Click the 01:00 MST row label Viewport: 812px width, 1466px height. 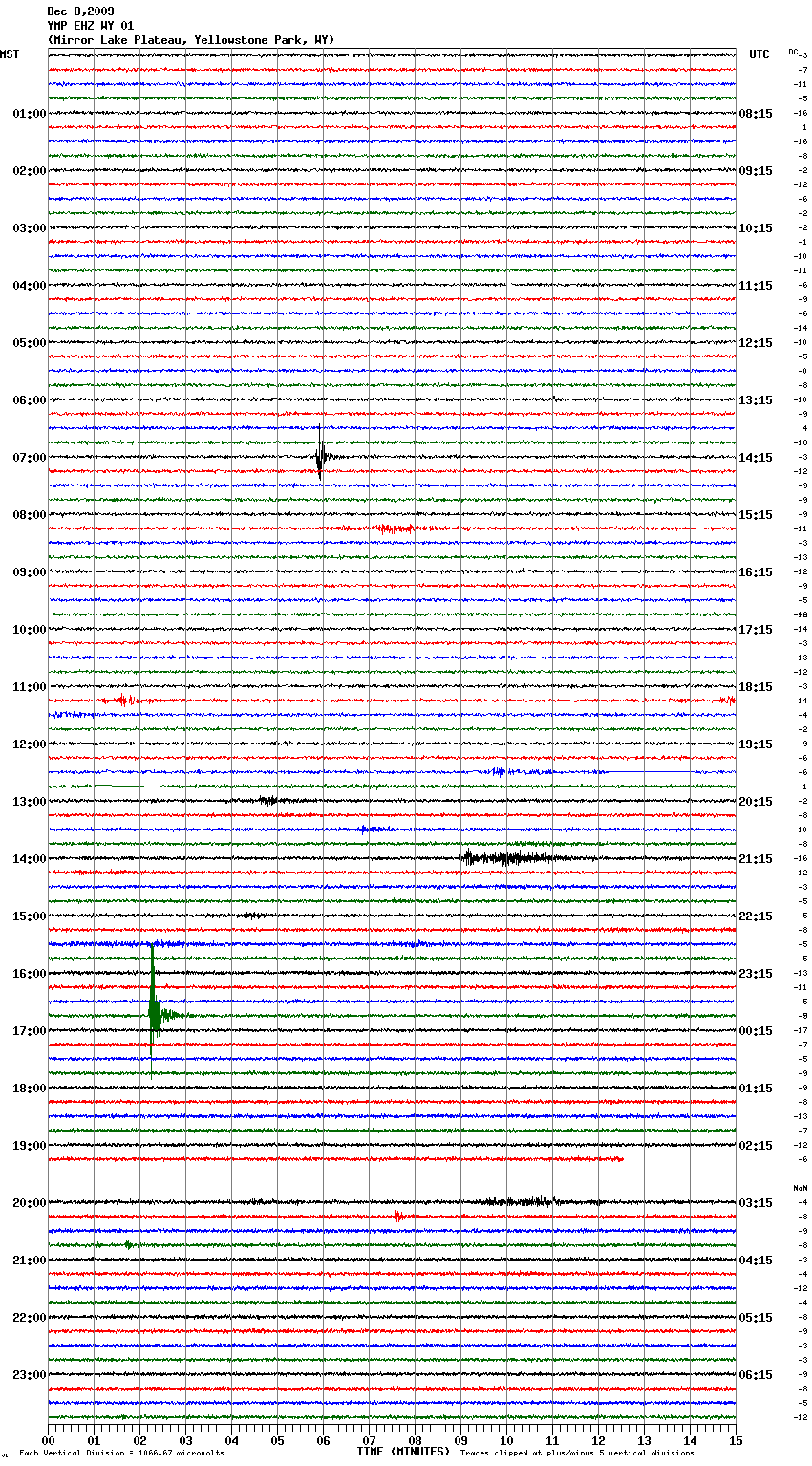[30, 114]
